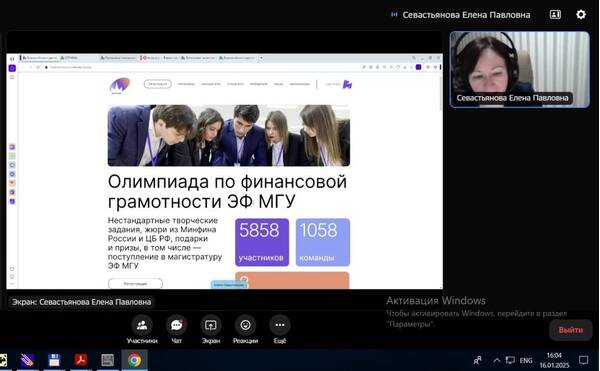Click the oval registration button in site header
600x371 pixels.
tap(157, 84)
